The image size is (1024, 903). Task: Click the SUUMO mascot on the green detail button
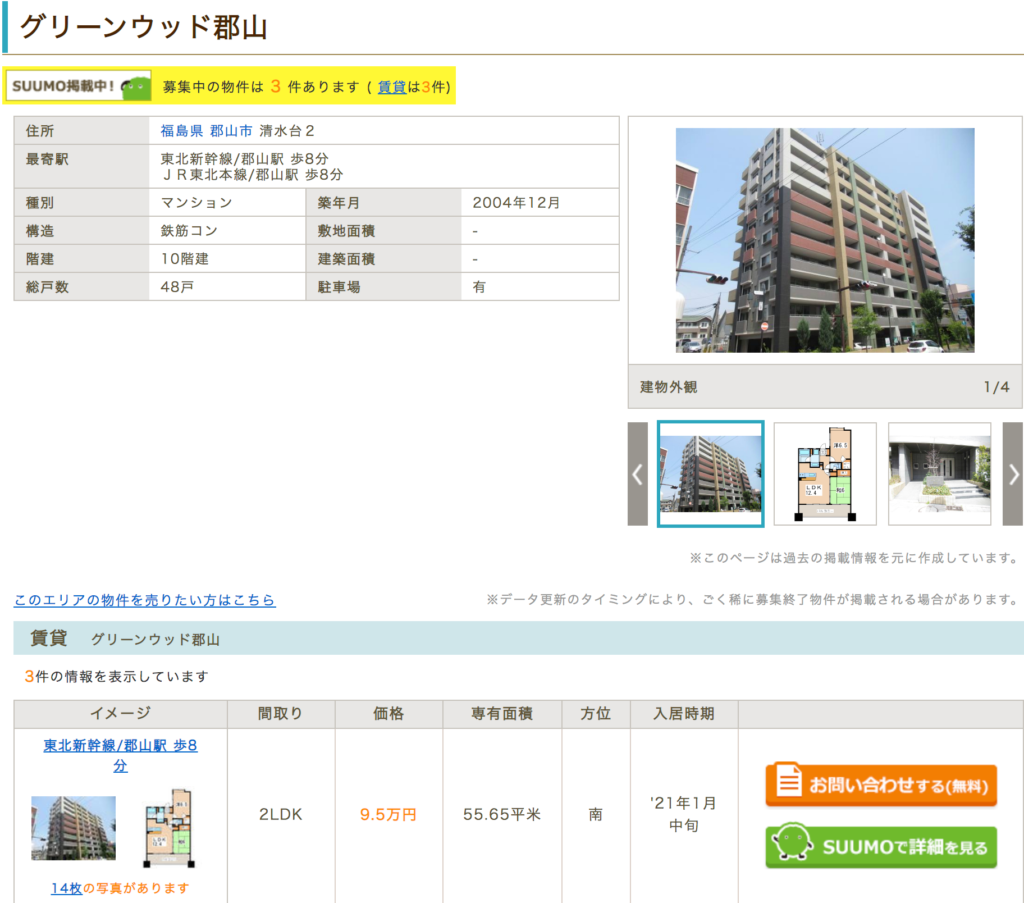coord(792,841)
